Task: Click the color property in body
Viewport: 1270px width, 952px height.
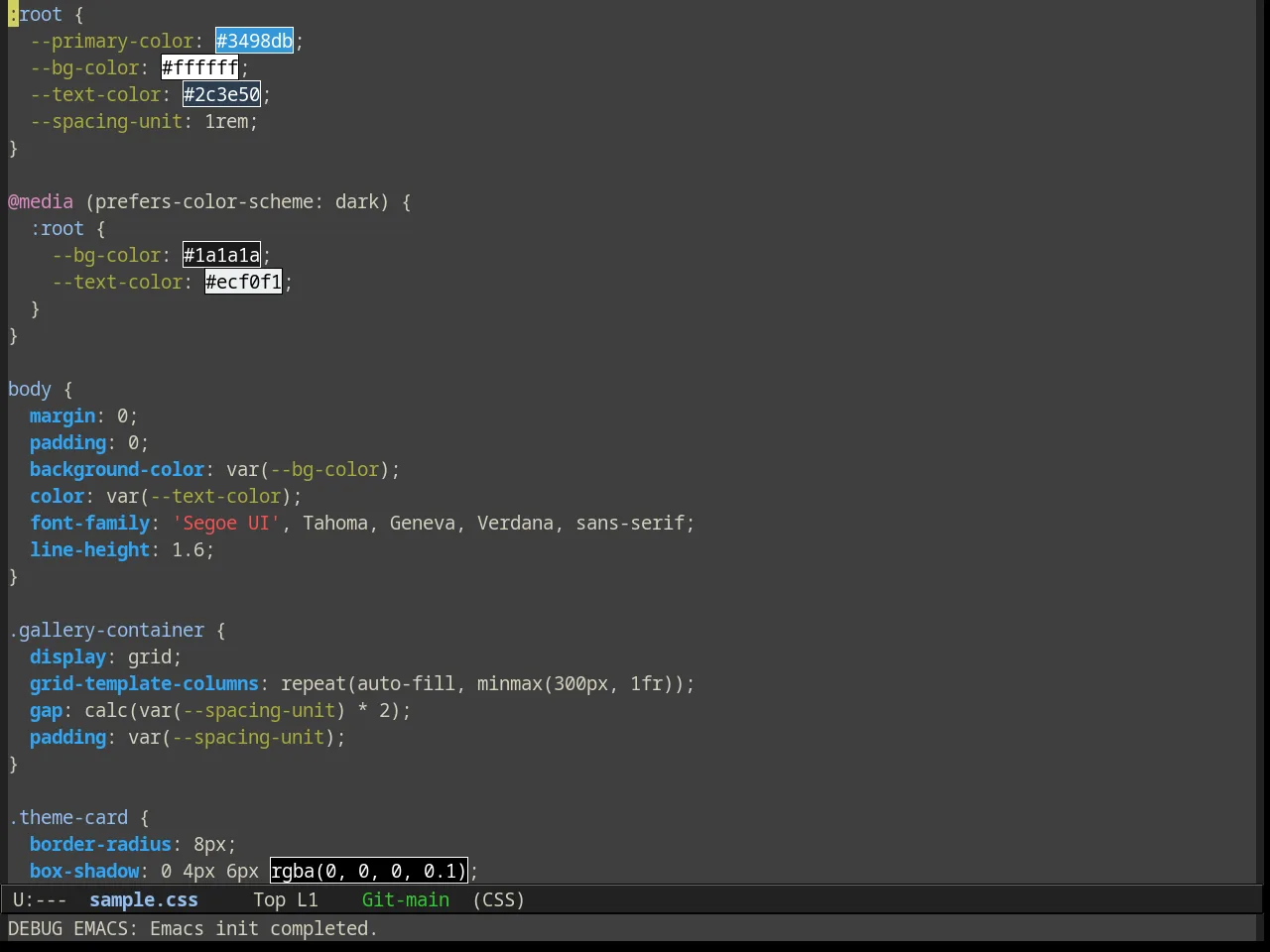Action: click(57, 496)
